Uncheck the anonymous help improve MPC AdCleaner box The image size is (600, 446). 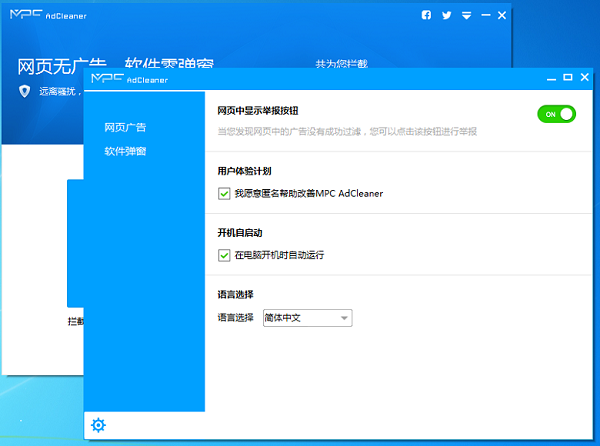(x=224, y=193)
